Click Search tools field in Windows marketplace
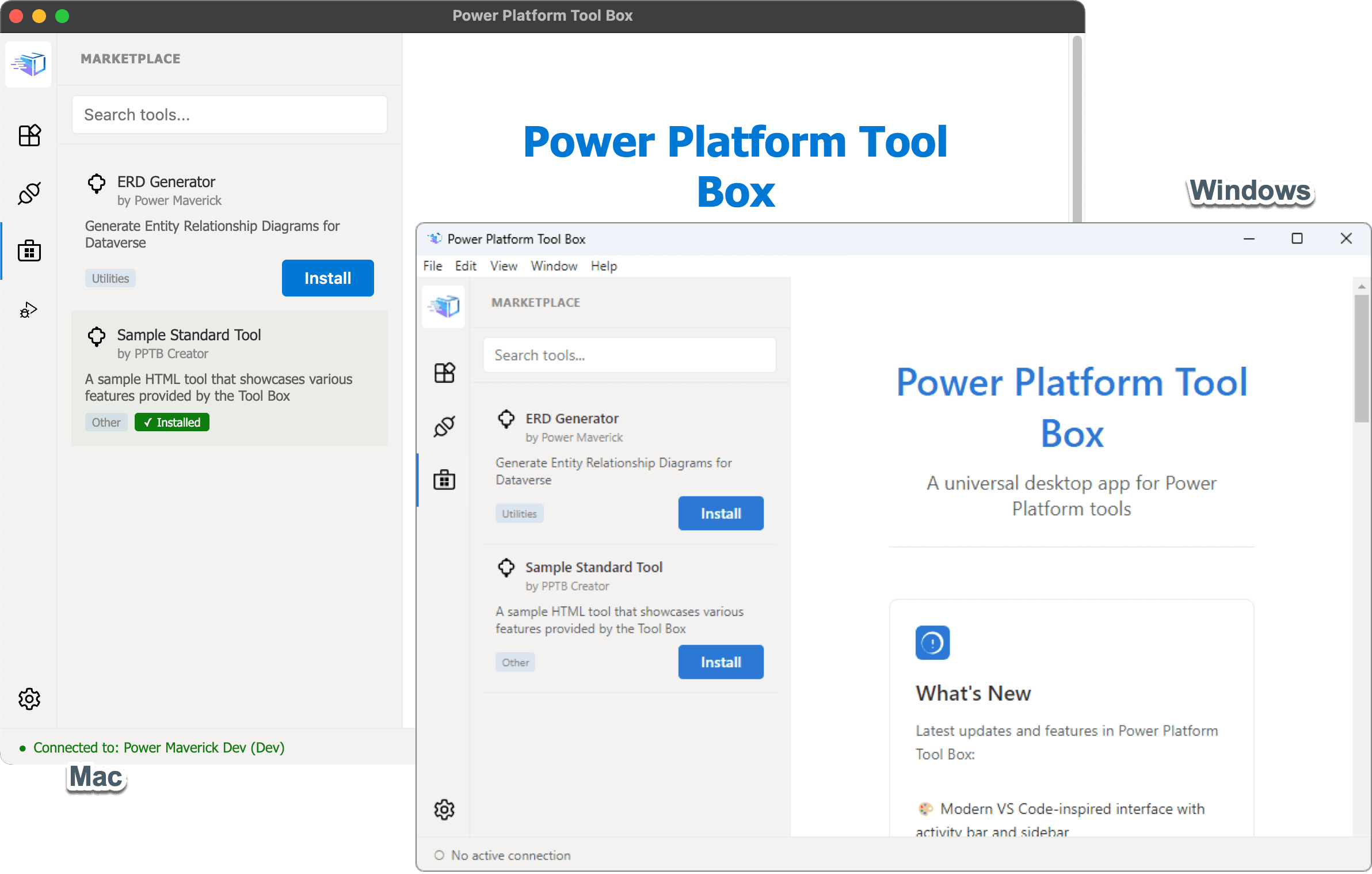Viewport: 1372px width, 874px height. pos(630,355)
